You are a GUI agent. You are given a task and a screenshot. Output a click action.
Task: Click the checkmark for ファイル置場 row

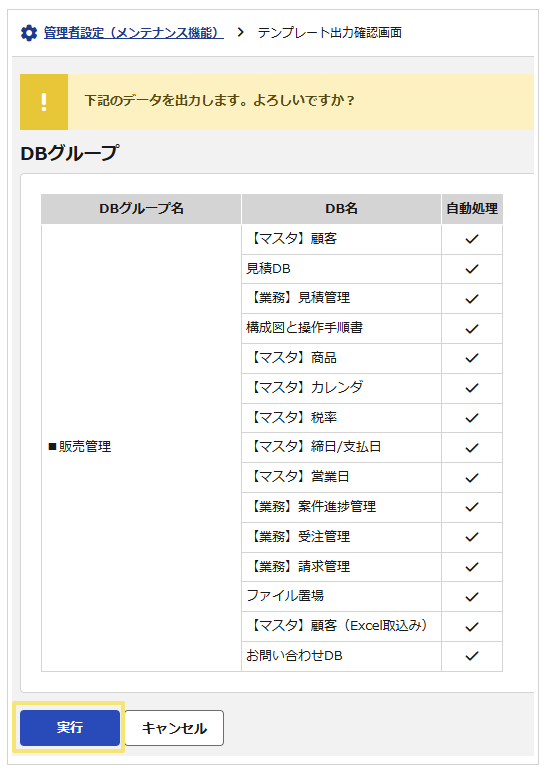click(x=472, y=597)
